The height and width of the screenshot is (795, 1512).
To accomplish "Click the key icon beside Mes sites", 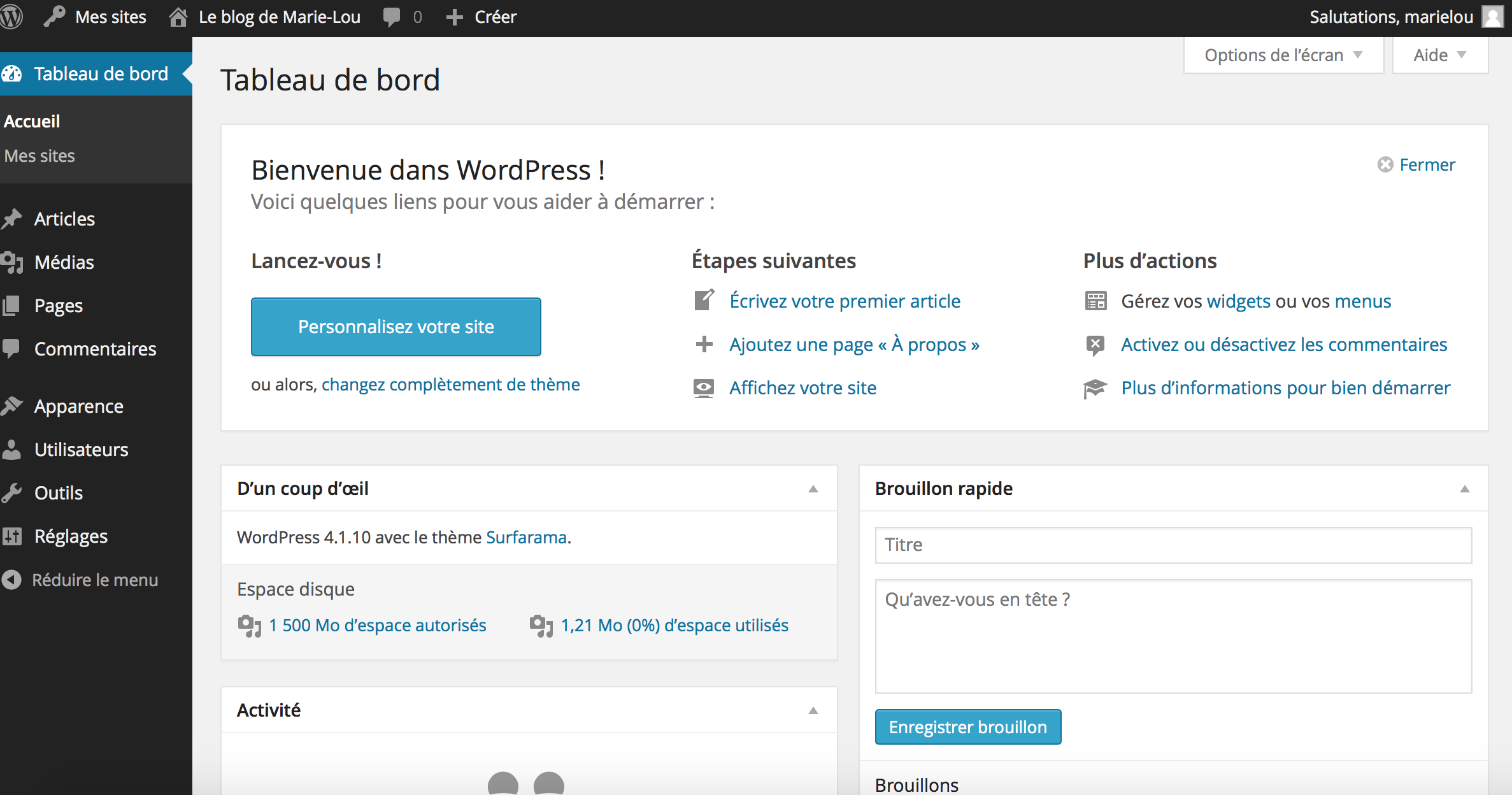I will (x=55, y=17).
